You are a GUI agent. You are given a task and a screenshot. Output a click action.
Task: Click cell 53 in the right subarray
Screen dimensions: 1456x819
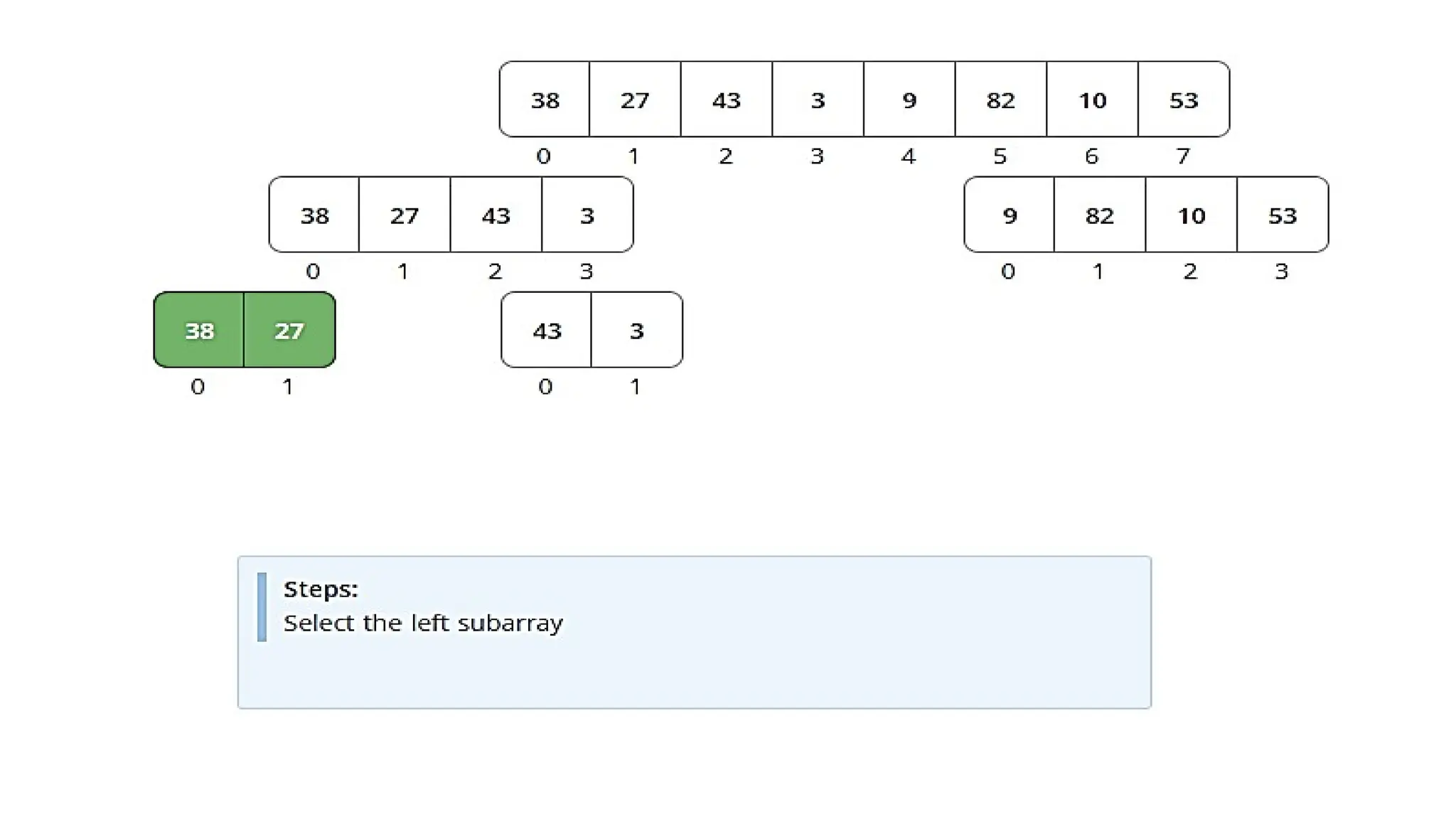pyautogui.click(x=1283, y=215)
